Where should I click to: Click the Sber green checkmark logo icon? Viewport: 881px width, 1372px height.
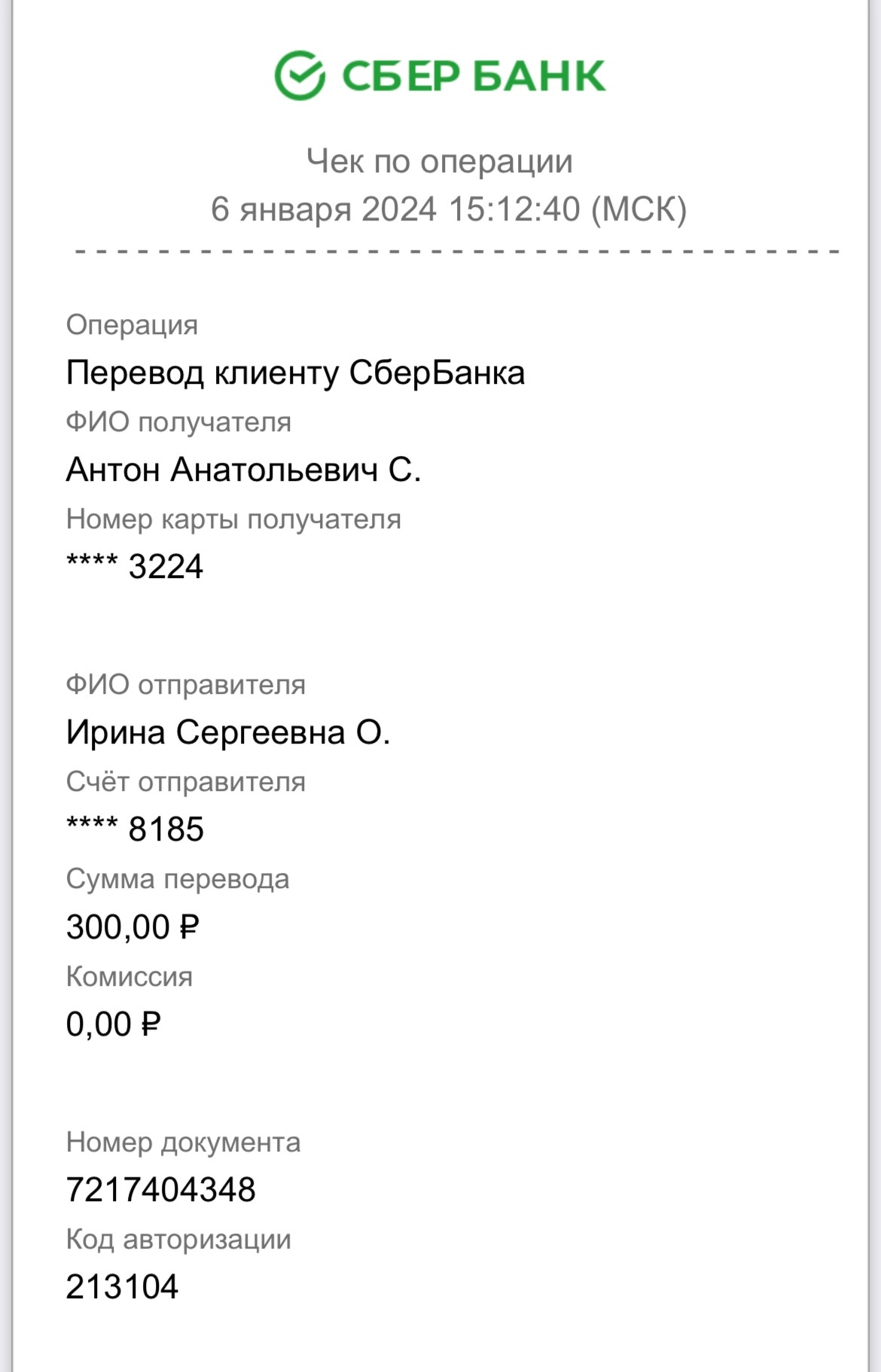300,76
